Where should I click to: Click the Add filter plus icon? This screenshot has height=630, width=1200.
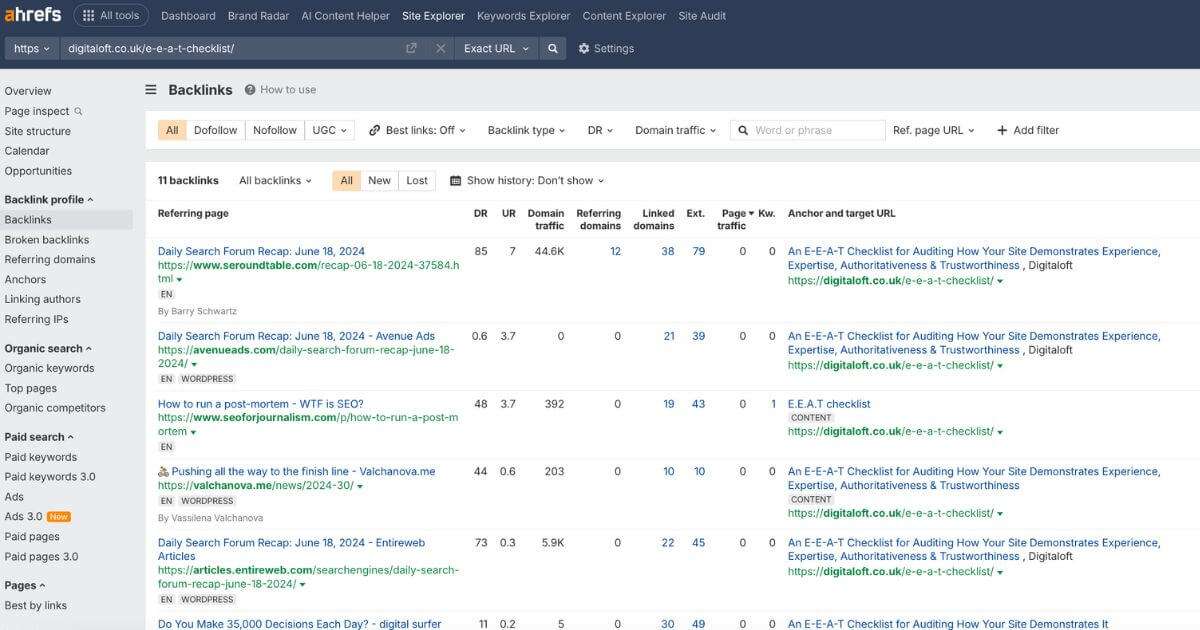1002,130
